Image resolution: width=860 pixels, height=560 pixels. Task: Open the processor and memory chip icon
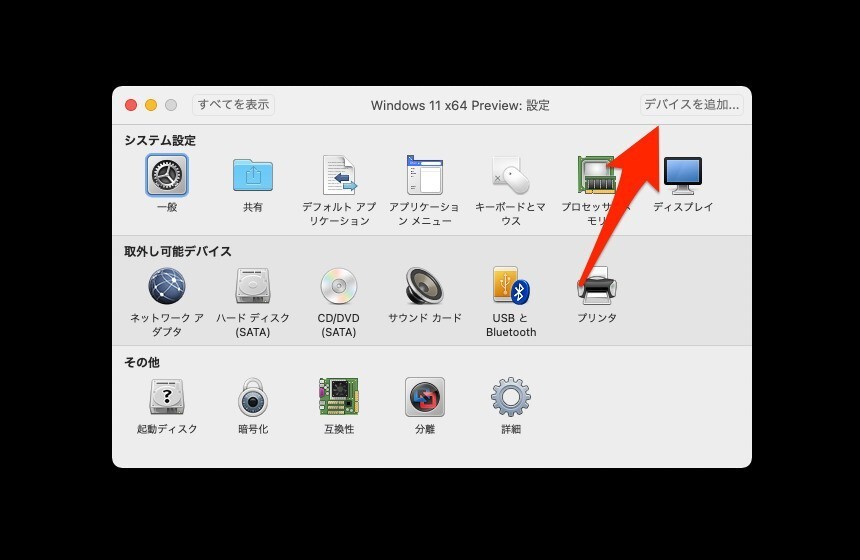point(595,175)
